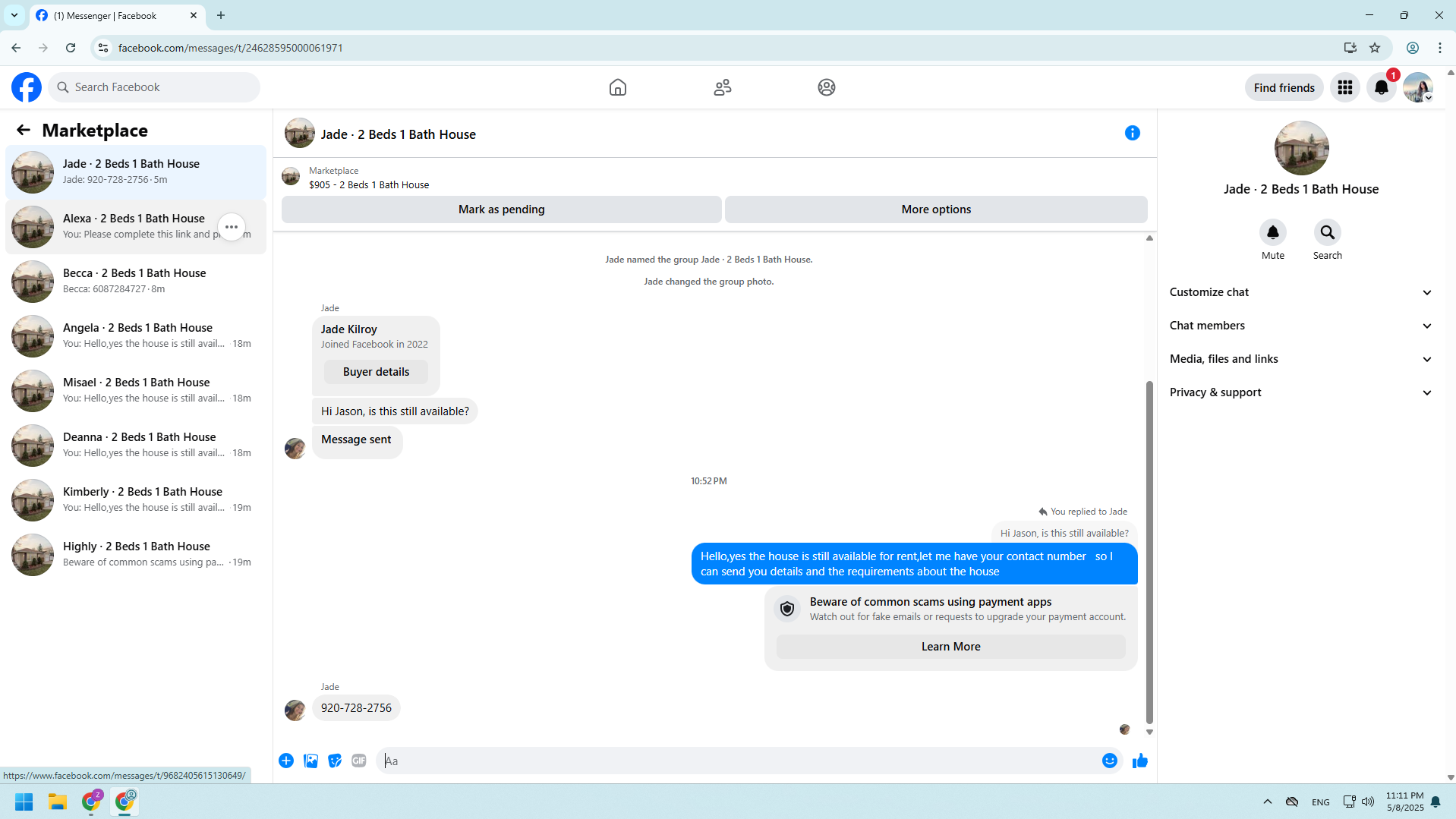Focus the message text input box
The image size is (1456, 819).
tap(736, 761)
